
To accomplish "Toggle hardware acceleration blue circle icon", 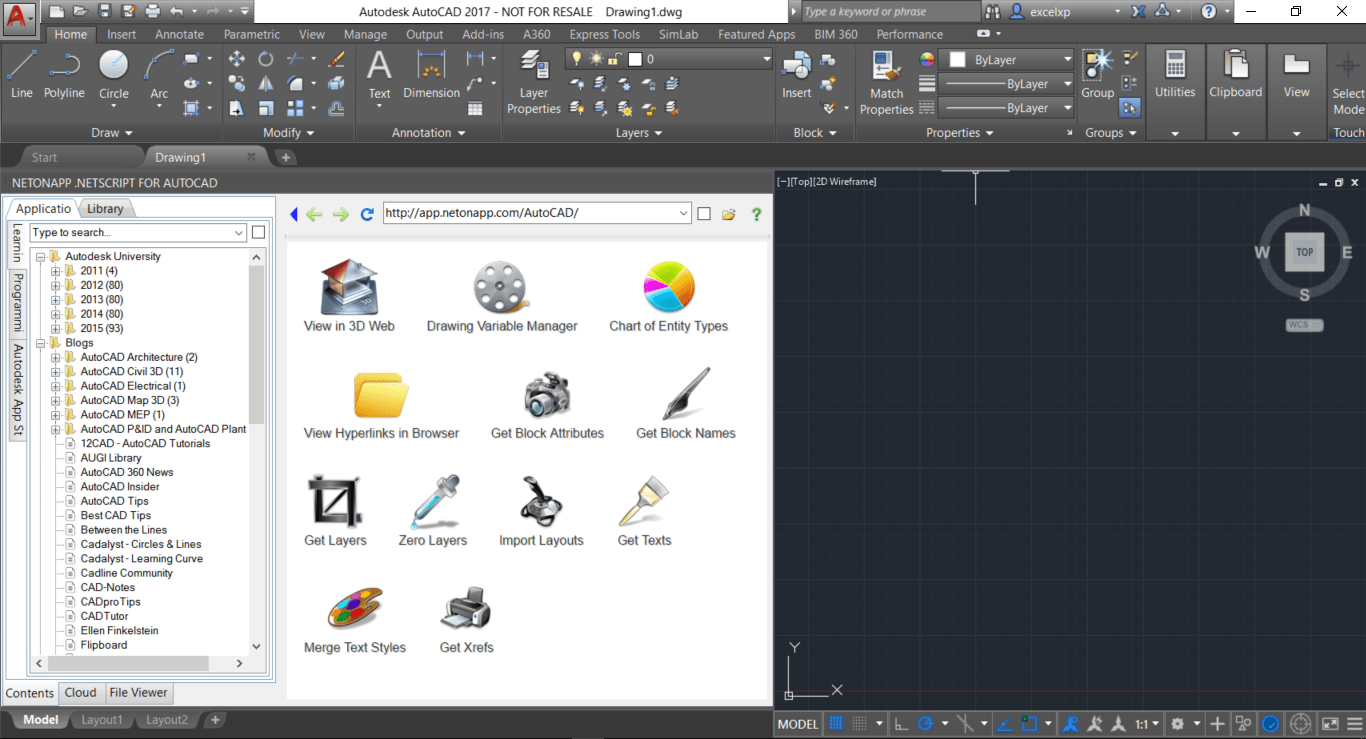I will pos(1270,723).
